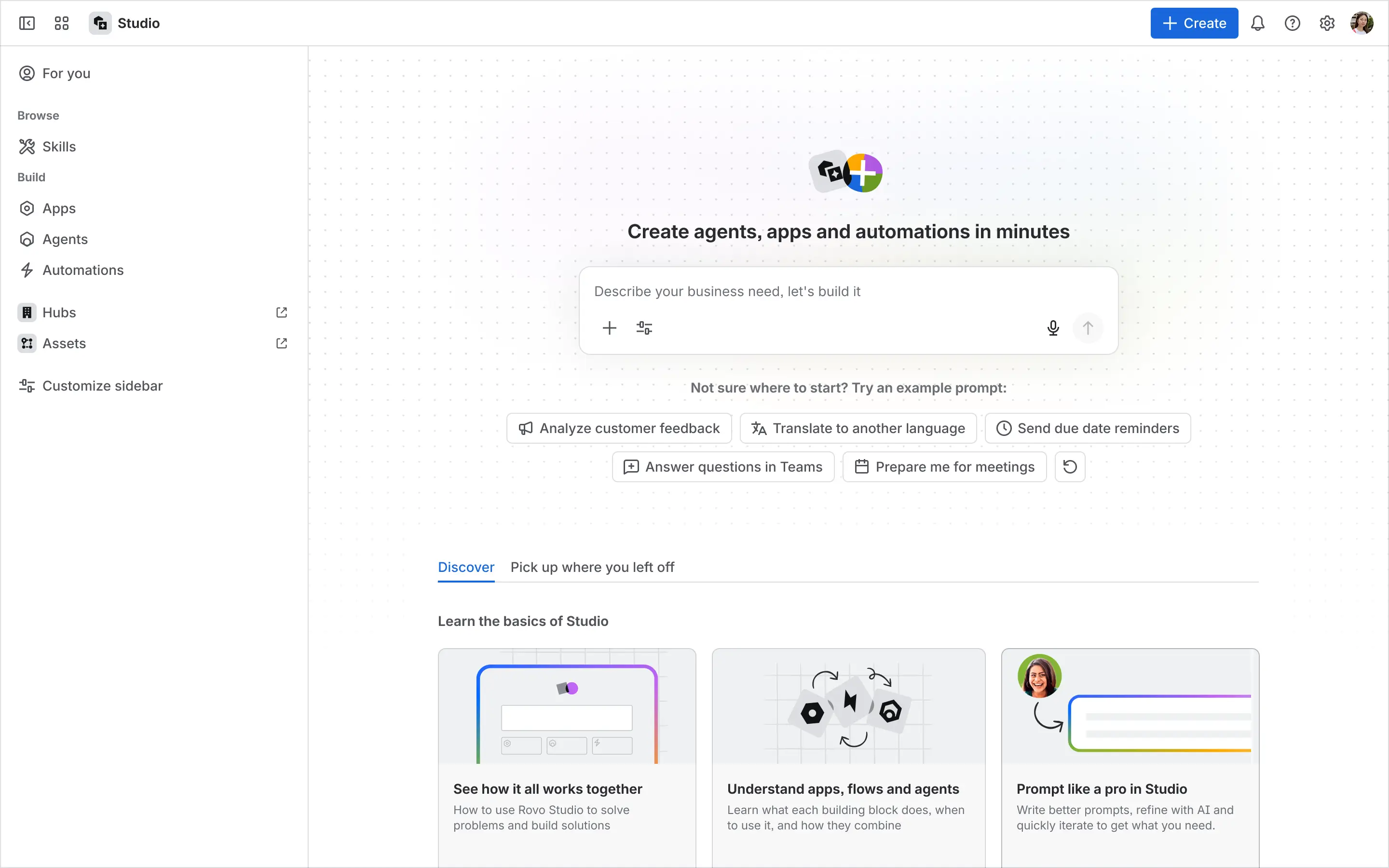Open Automations in the sidebar
Screen dimensions: 1389x868
(154, 270)
